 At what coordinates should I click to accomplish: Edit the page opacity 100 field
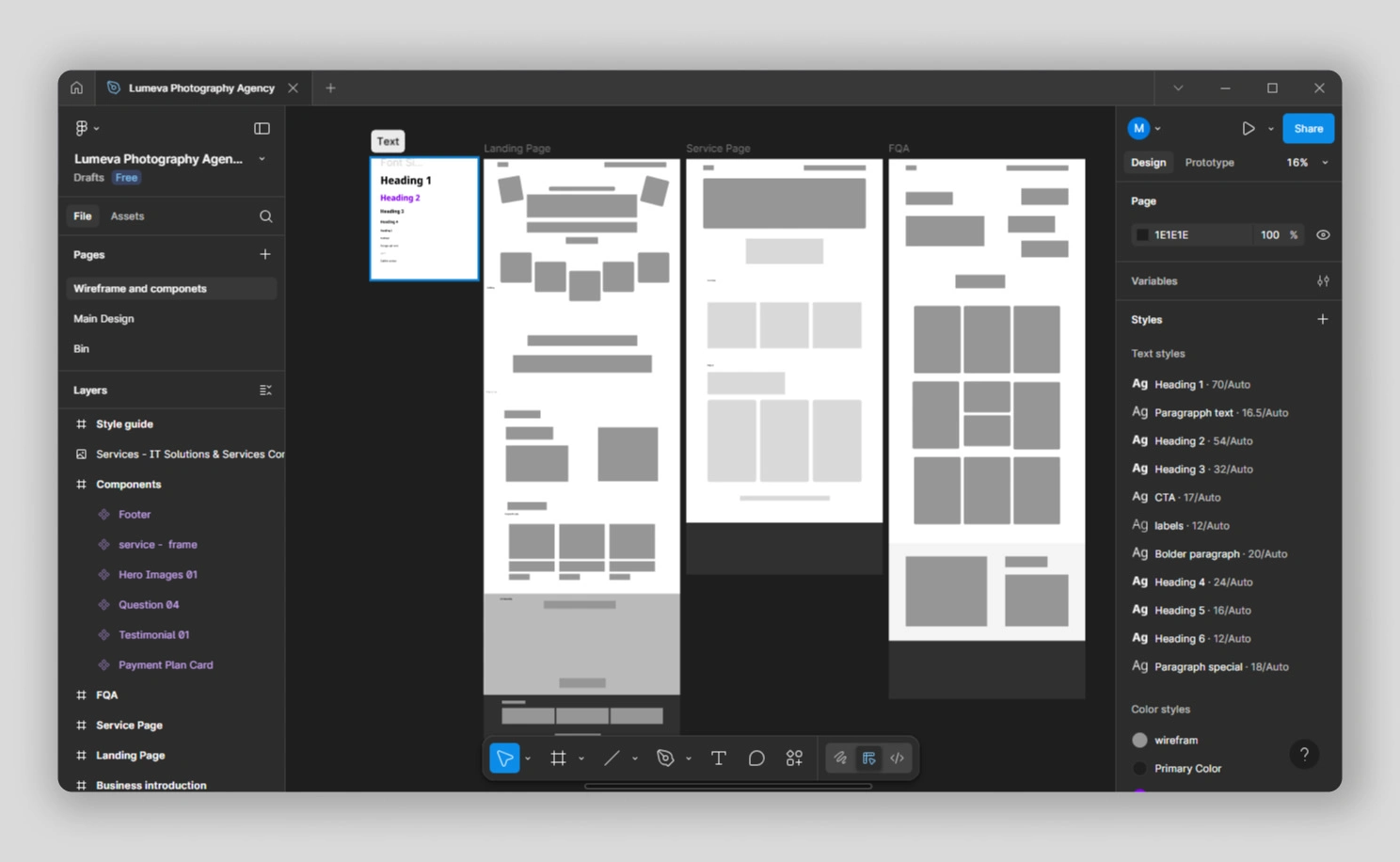1269,234
